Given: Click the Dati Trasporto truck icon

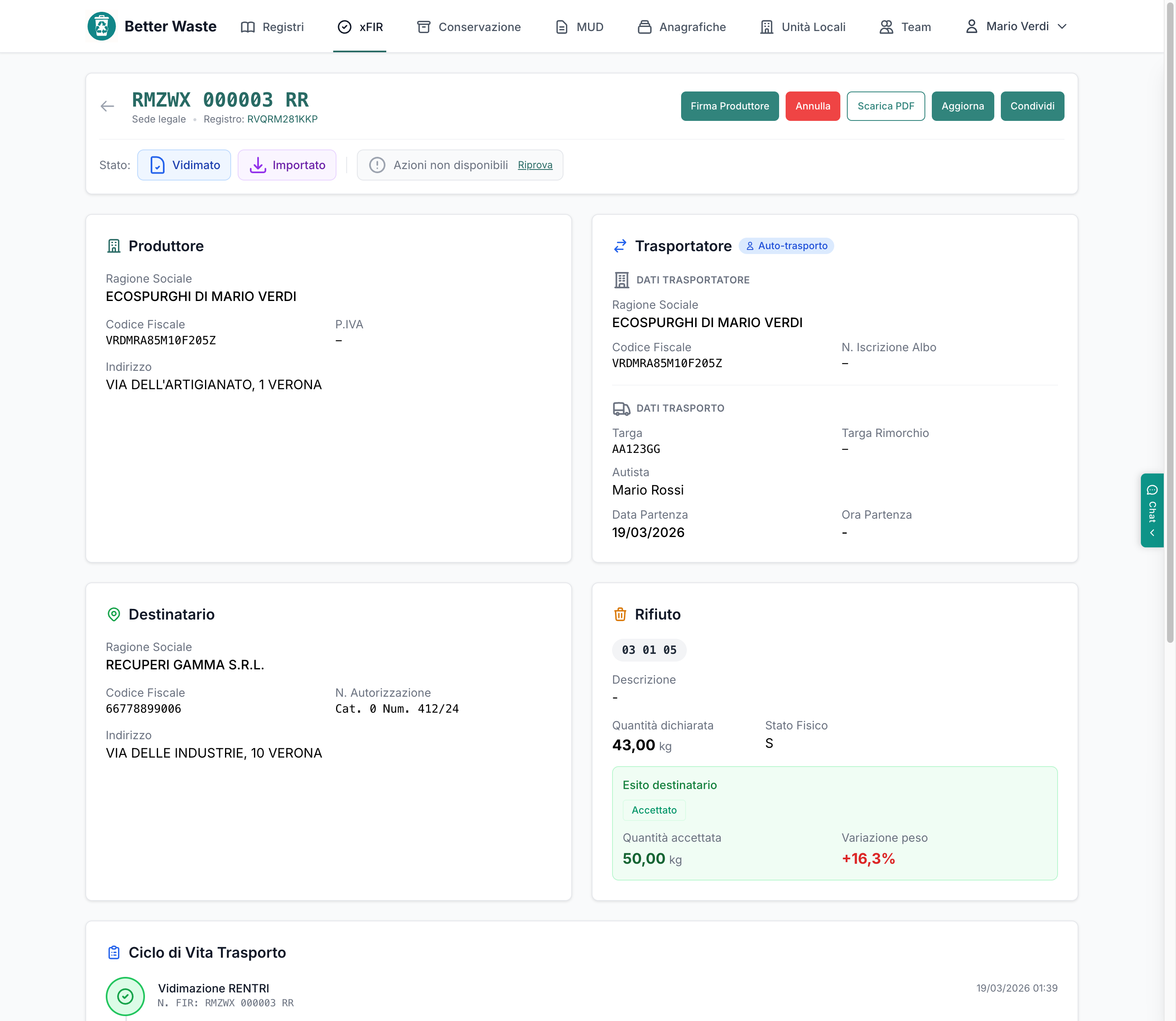Looking at the screenshot, I should click(x=621, y=408).
